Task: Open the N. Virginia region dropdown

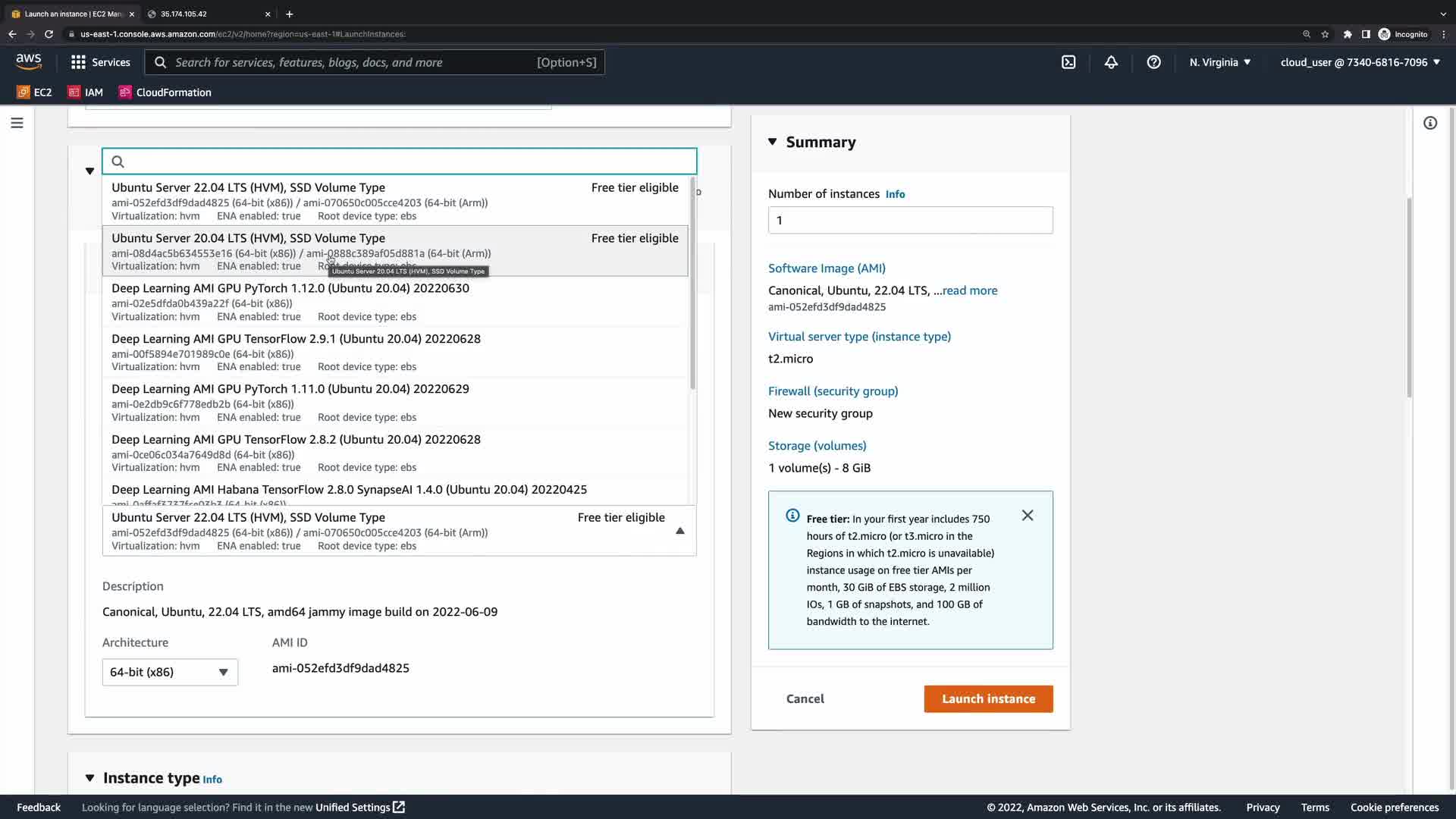Action: coord(1219,62)
